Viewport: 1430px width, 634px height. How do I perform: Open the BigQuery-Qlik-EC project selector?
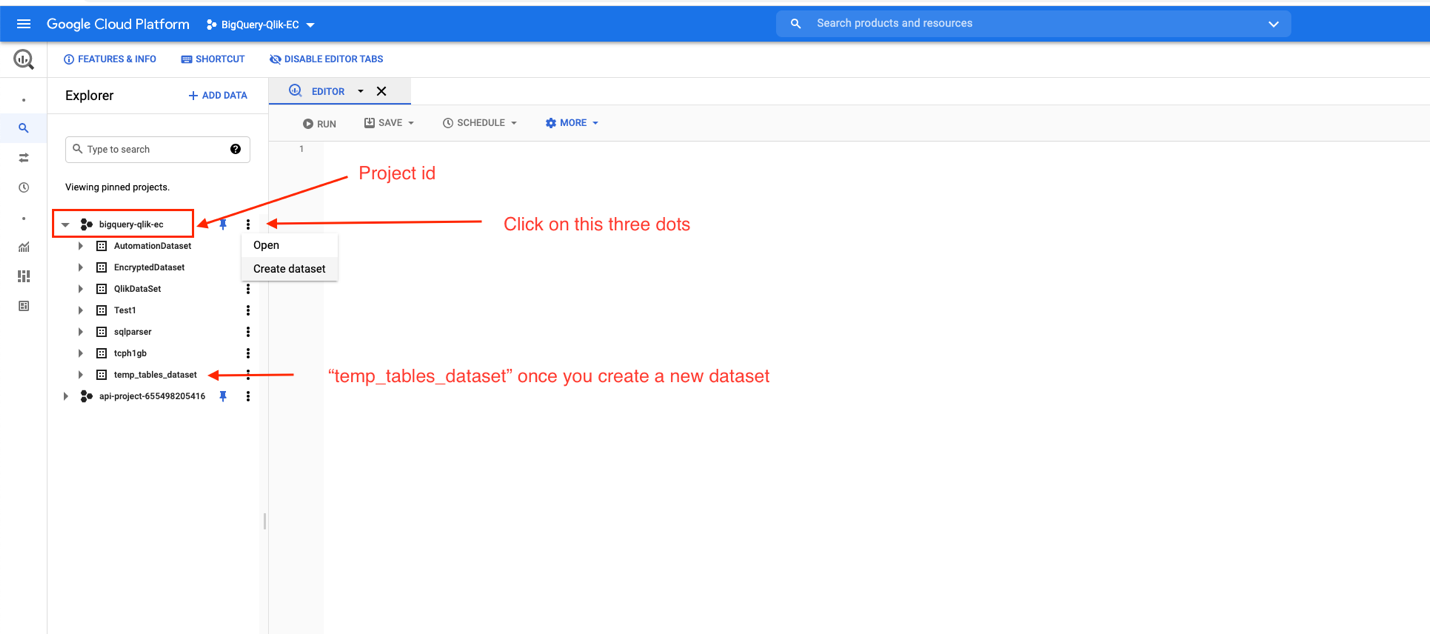coord(260,25)
